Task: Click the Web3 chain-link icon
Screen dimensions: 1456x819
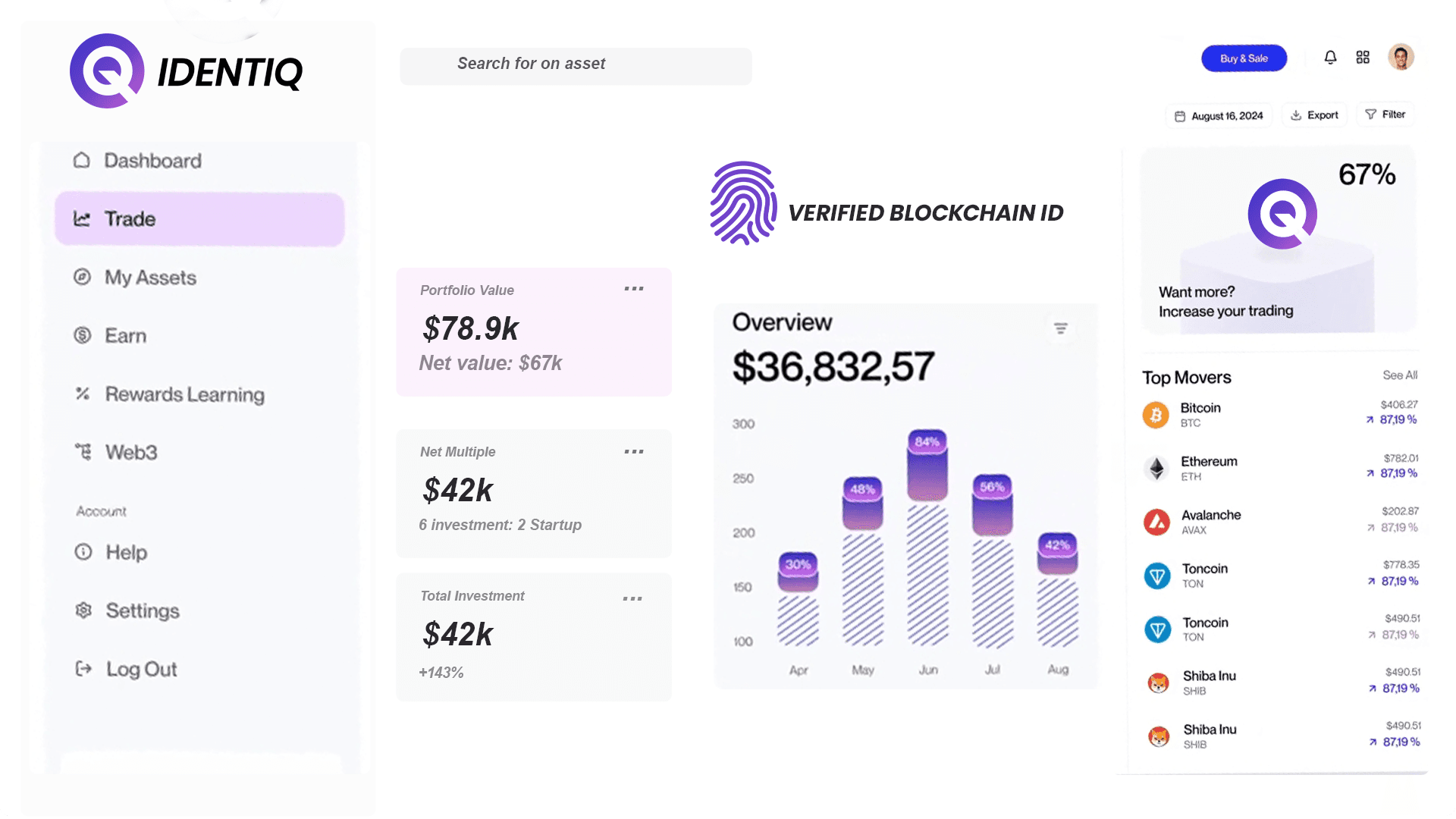Action: pos(83,452)
